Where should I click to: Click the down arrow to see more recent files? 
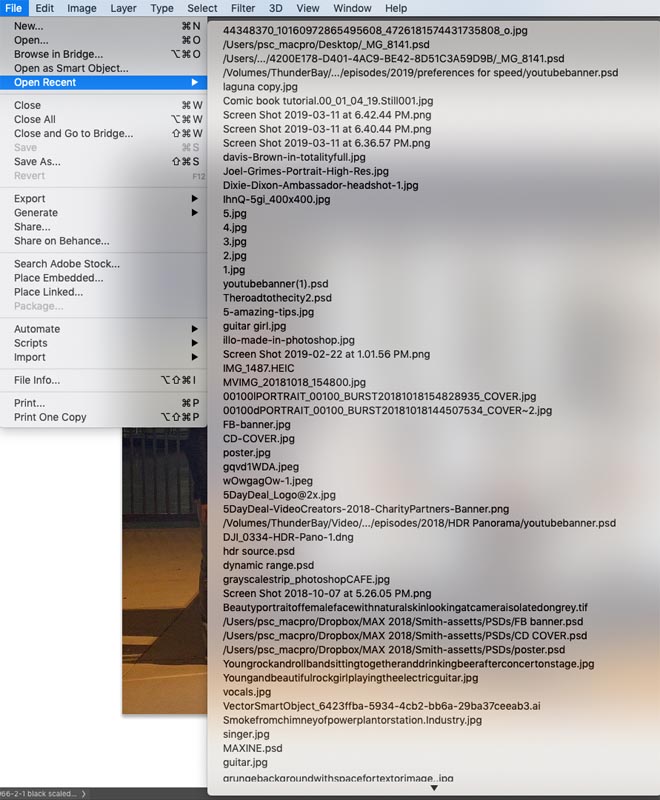click(x=434, y=788)
